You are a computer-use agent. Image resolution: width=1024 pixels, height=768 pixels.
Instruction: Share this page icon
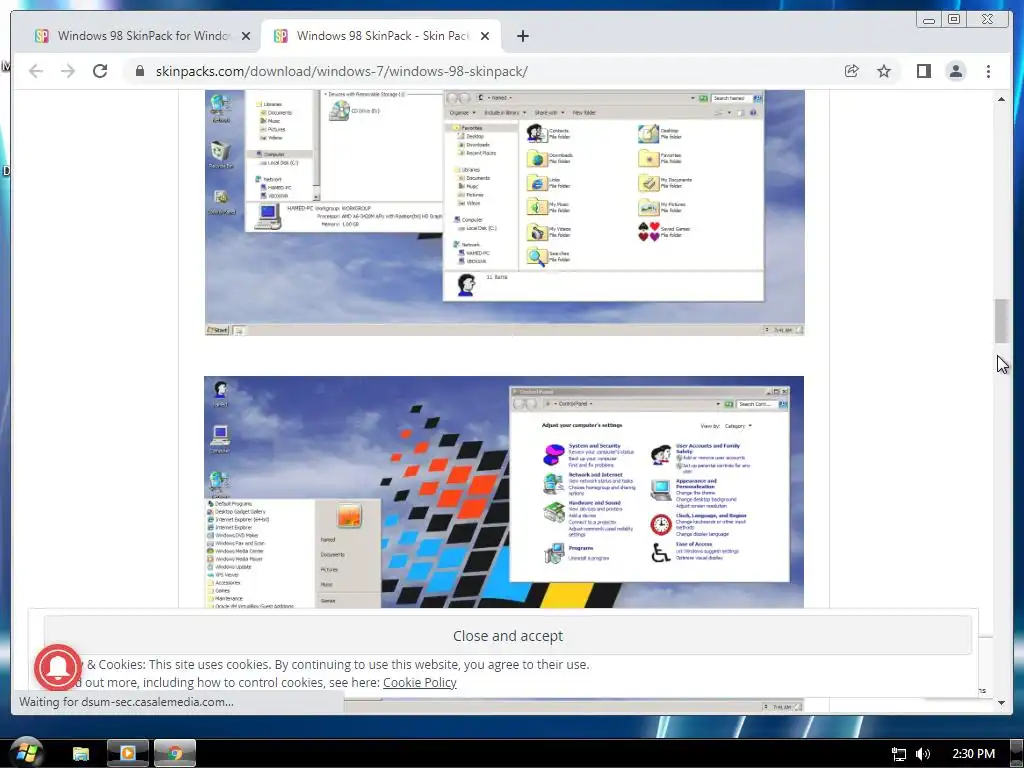(852, 71)
